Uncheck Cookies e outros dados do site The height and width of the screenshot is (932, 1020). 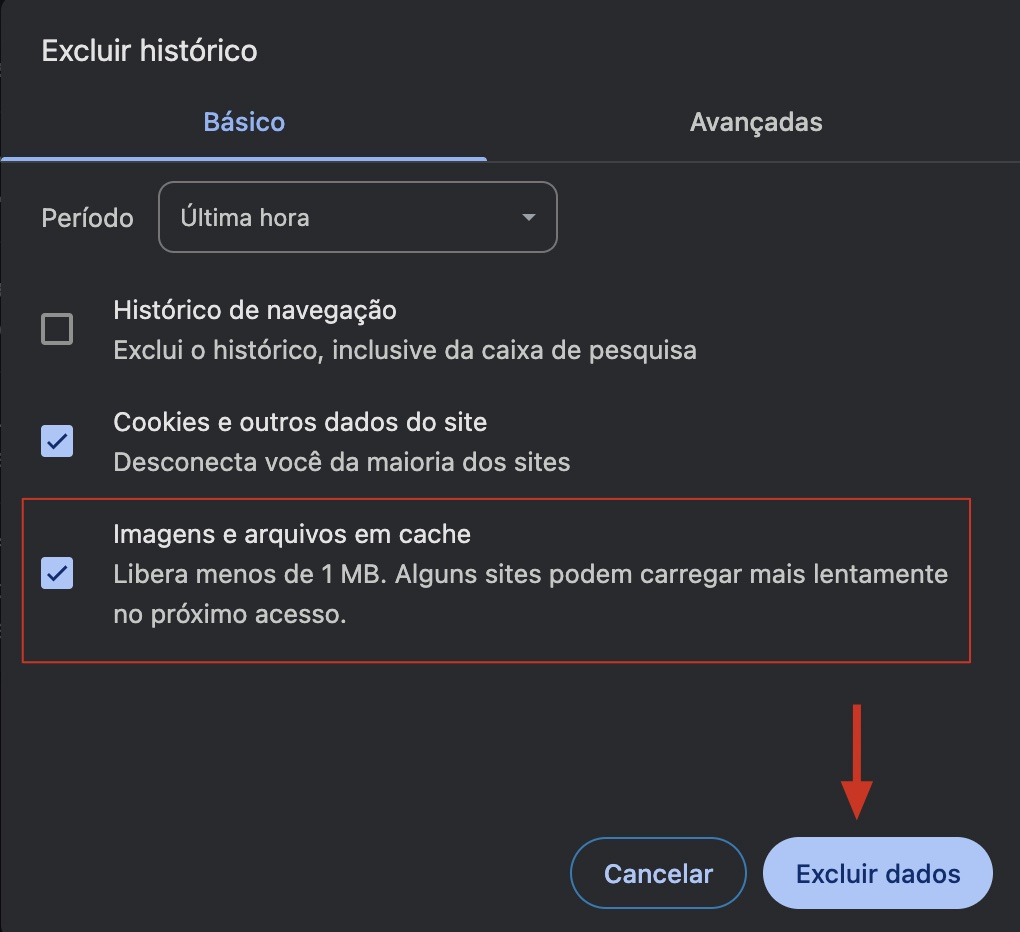57,441
